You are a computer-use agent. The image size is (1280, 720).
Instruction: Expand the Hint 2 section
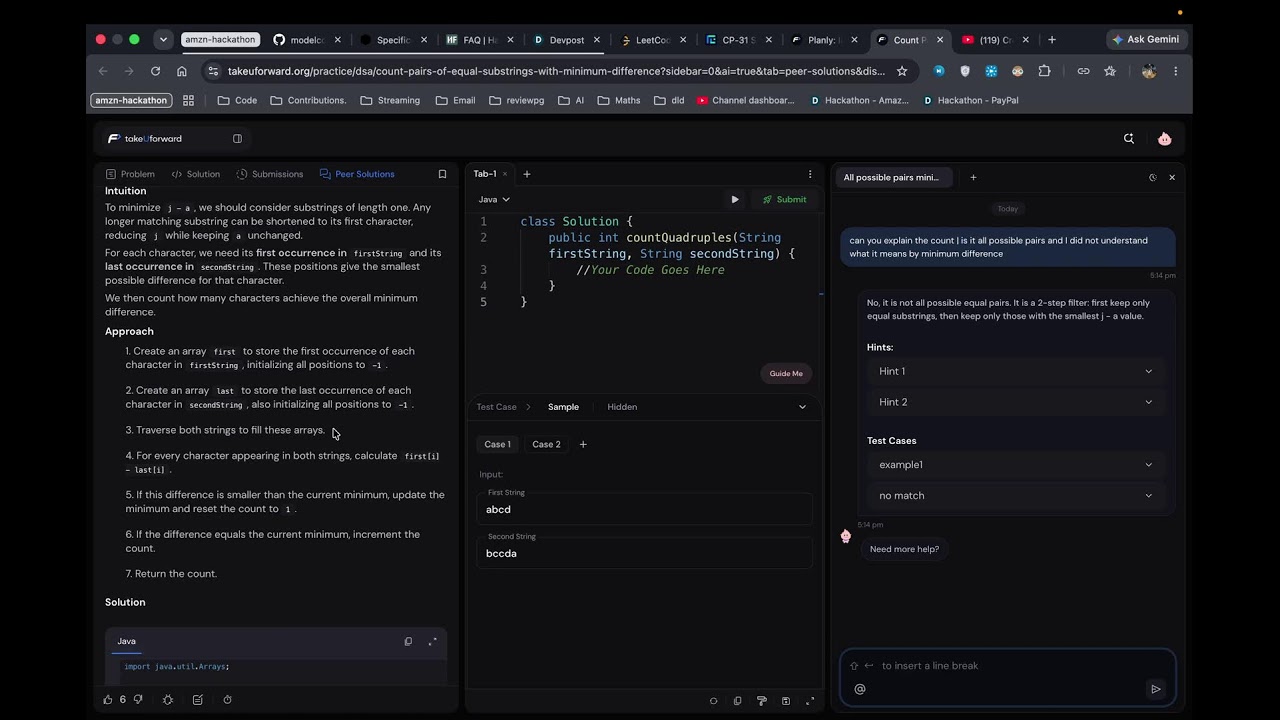pos(1016,402)
